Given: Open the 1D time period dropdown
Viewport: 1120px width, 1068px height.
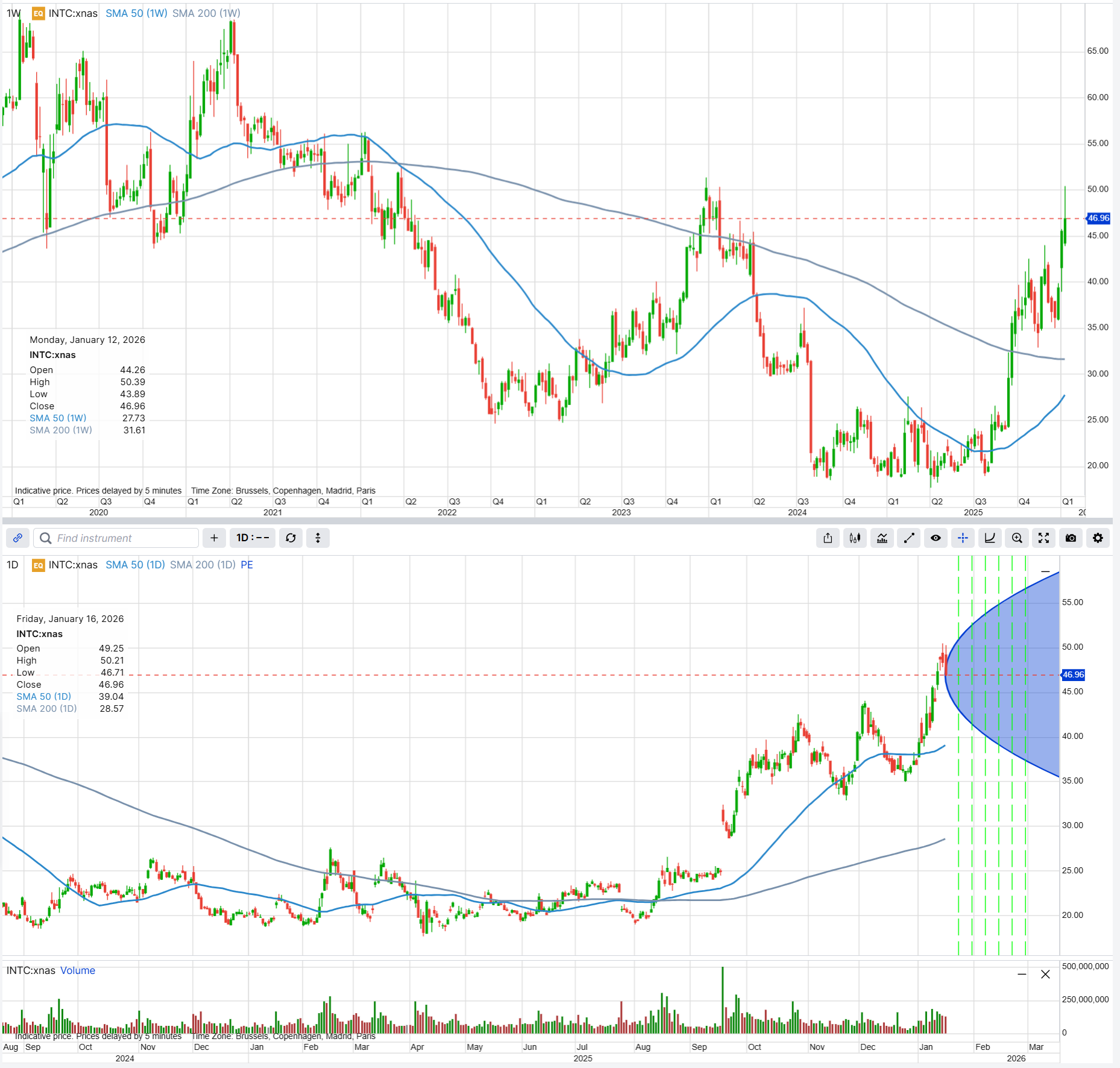Looking at the screenshot, I should click(x=253, y=538).
